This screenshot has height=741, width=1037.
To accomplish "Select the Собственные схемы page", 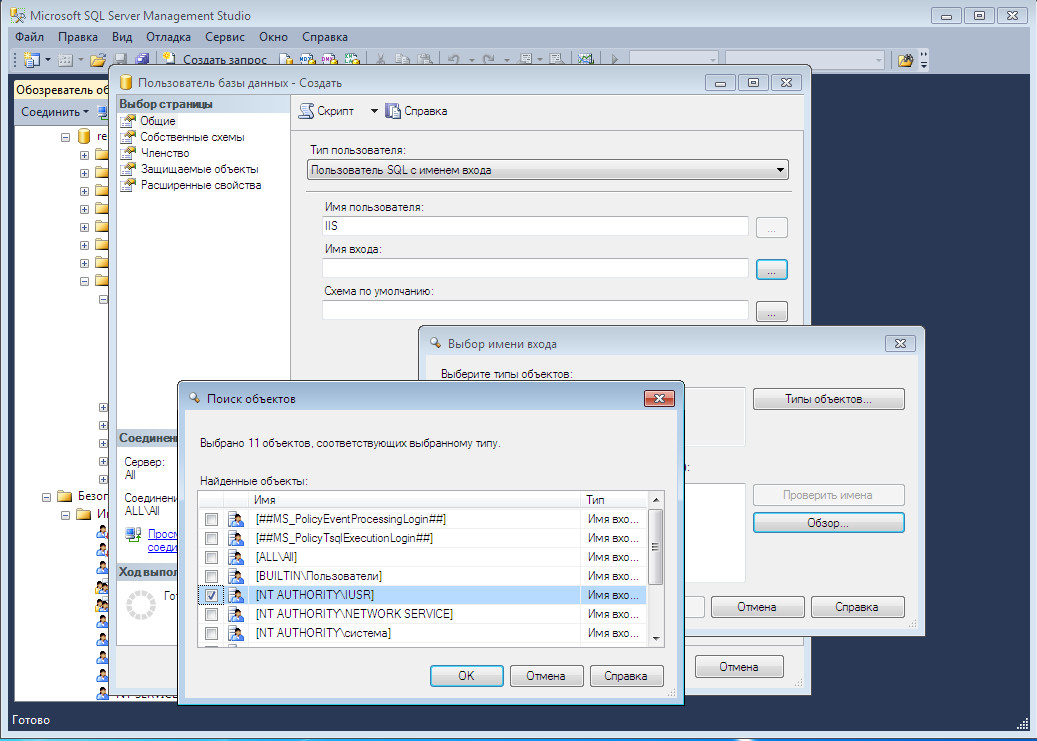I will [192, 137].
